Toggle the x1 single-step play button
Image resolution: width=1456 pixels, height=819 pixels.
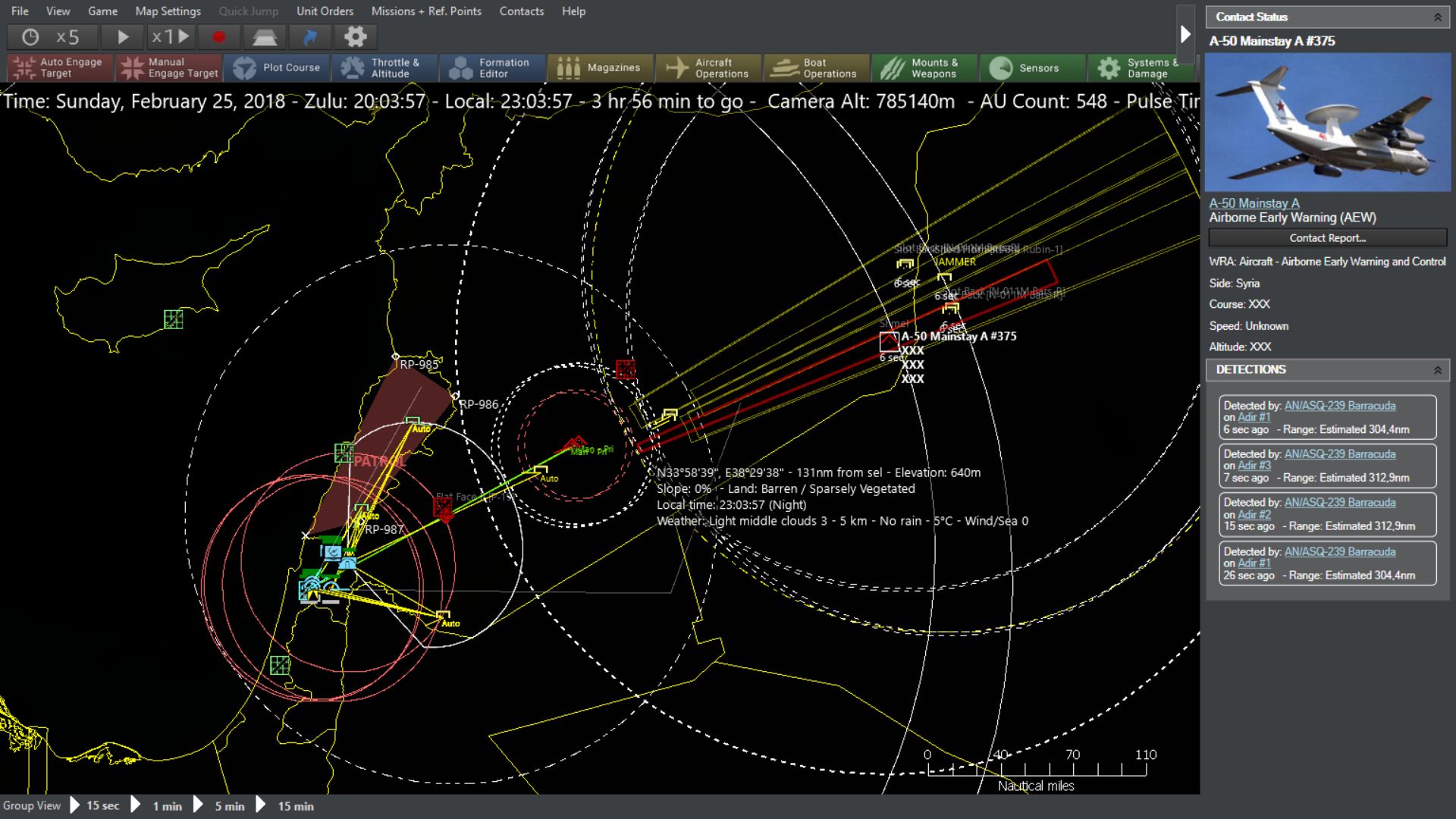(x=170, y=36)
